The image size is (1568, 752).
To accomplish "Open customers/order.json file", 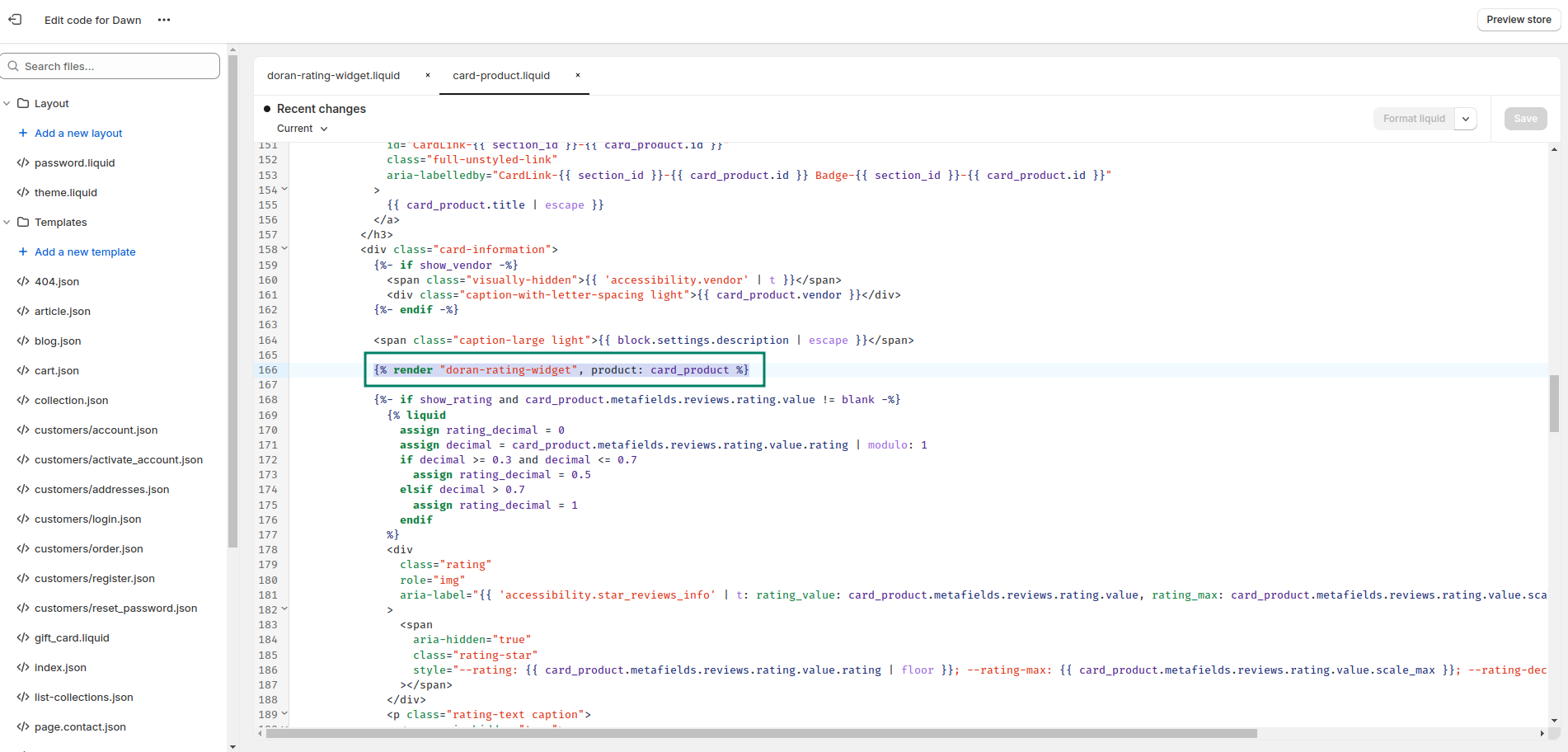I will [x=88, y=549].
